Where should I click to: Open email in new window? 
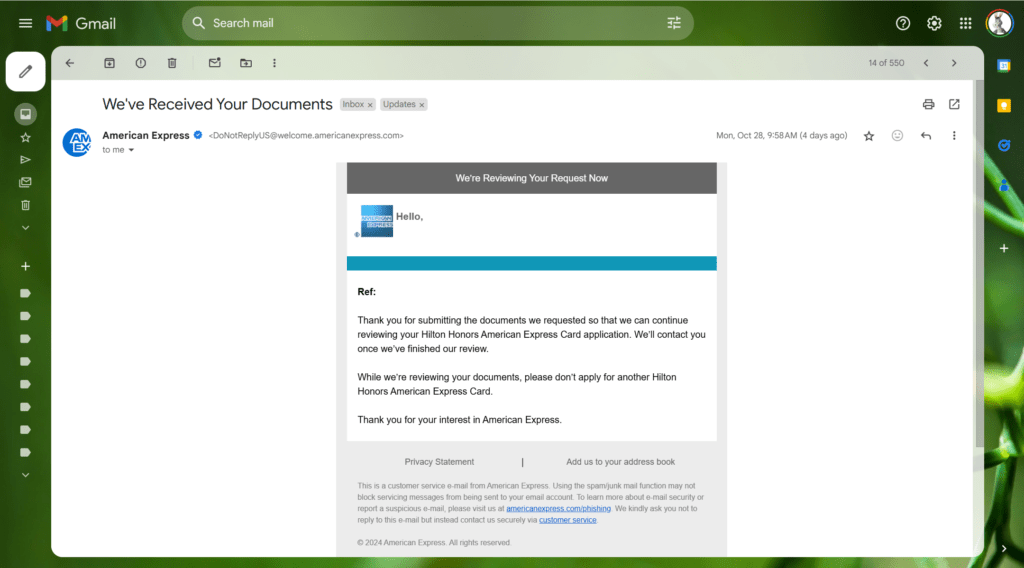pos(954,104)
